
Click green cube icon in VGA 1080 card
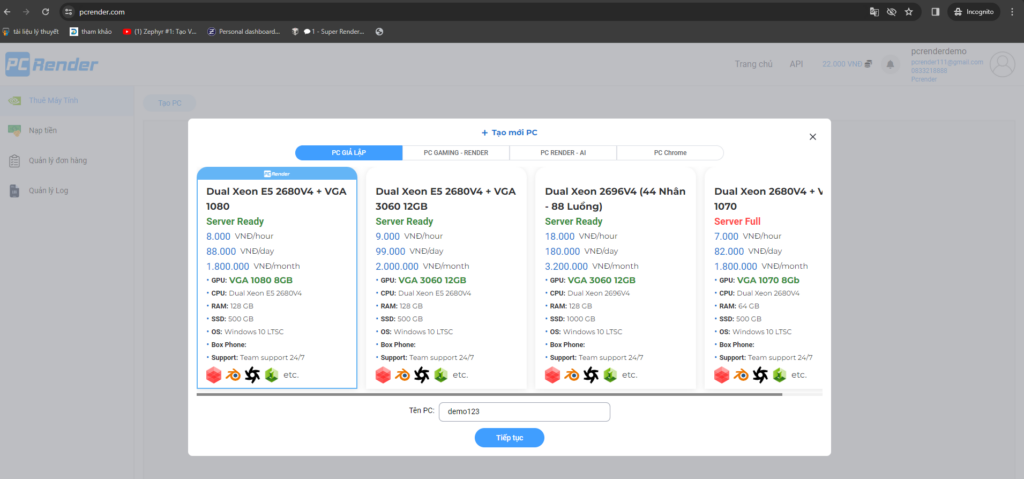(271, 375)
